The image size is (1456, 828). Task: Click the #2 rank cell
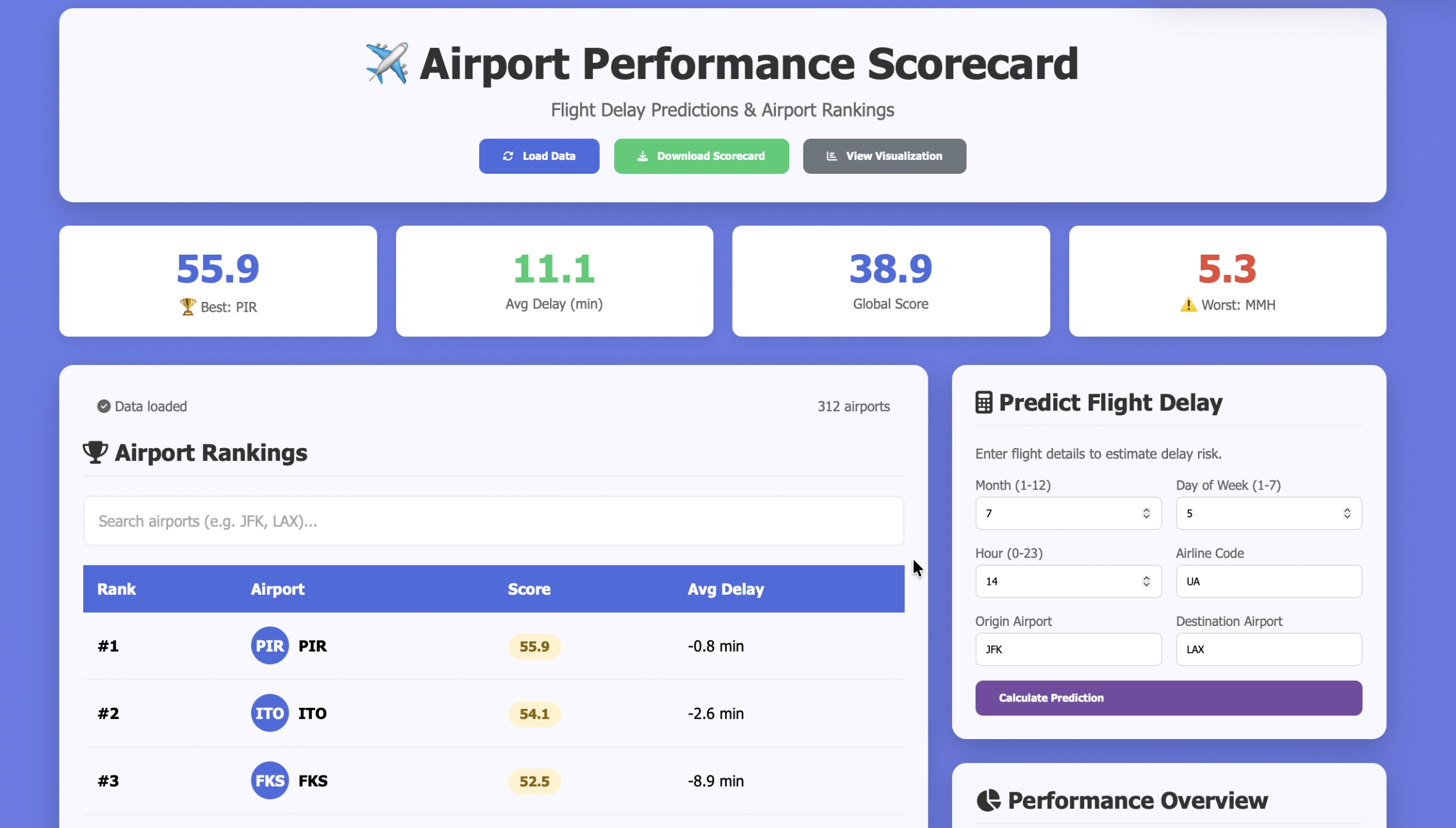coord(108,714)
